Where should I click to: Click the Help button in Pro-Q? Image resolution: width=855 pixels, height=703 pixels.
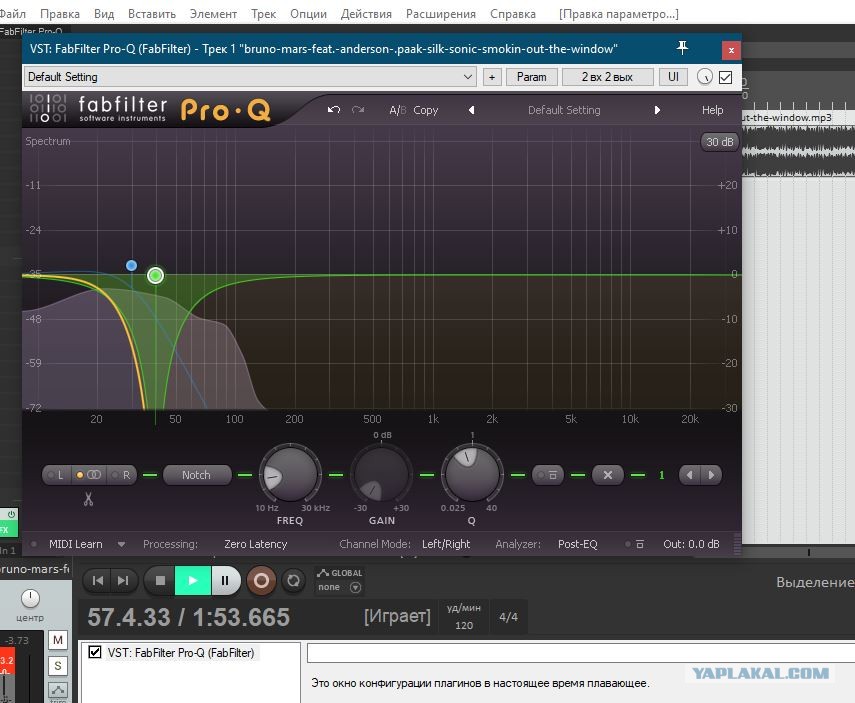coord(712,110)
